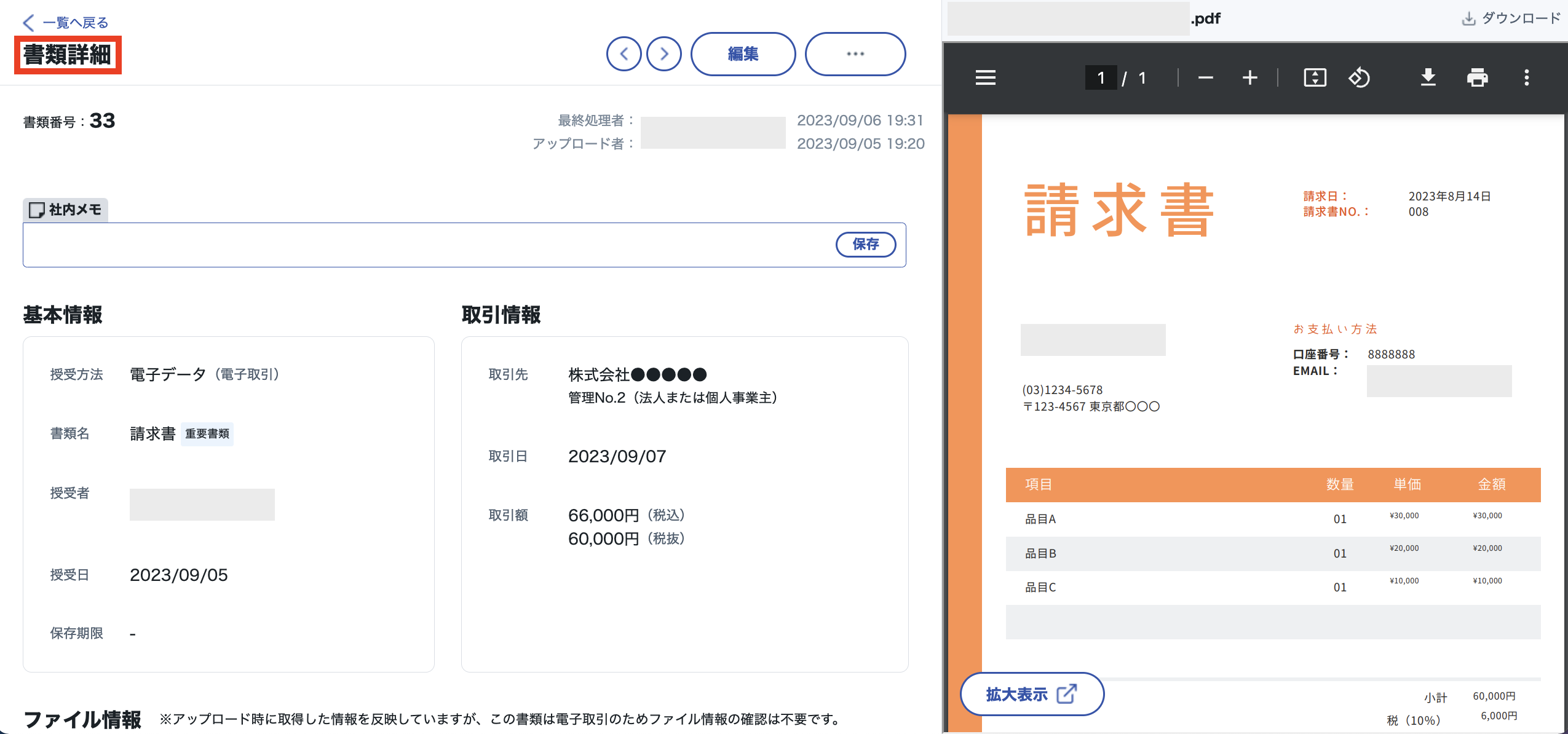Click transaction date 2023/09/07
Screen dimensions: 1568x734
[x=617, y=456]
